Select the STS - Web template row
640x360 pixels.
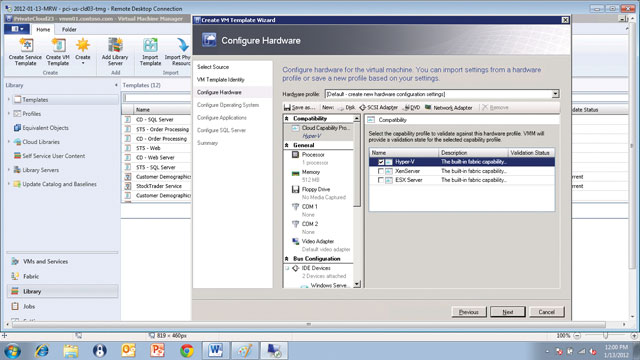[x=157, y=148]
